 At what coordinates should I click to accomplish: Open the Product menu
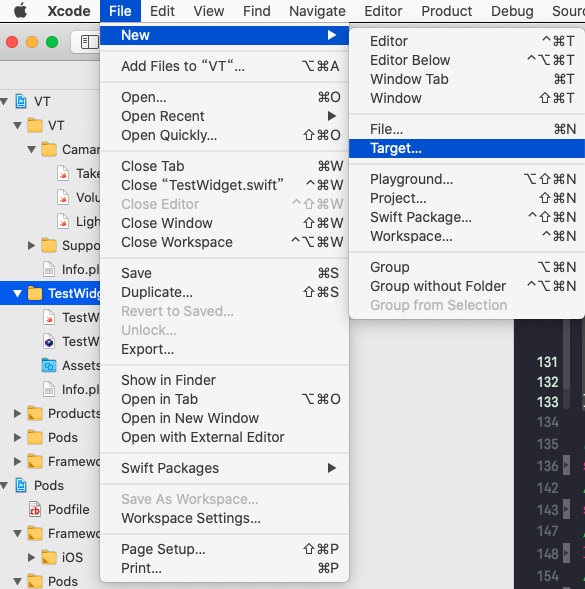pyautogui.click(x=446, y=11)
